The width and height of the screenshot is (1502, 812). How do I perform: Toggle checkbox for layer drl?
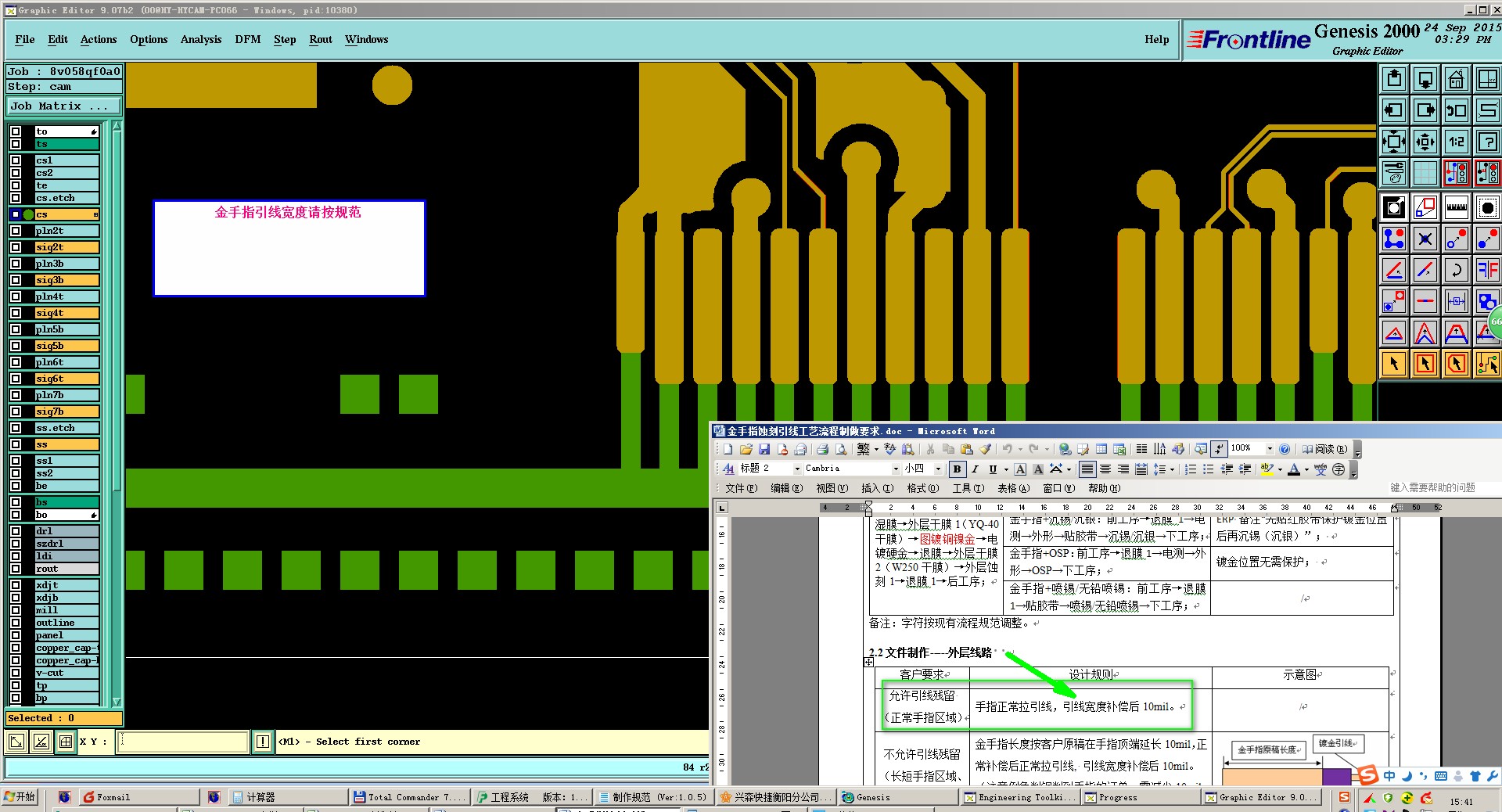(x=16, y=531)
